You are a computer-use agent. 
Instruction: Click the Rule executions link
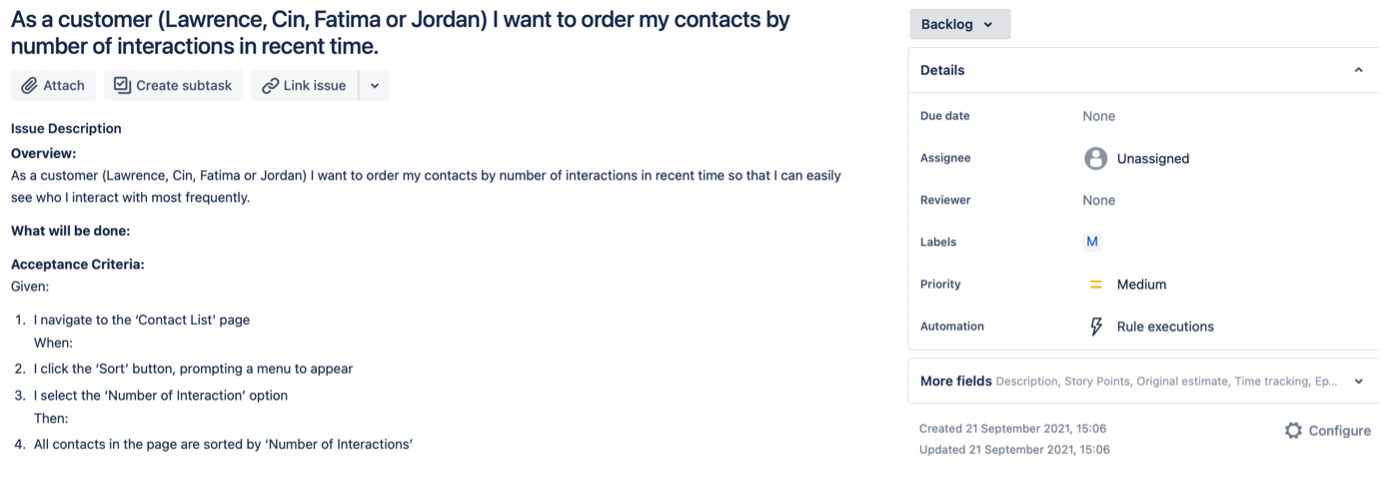[x=1165, y=326]
